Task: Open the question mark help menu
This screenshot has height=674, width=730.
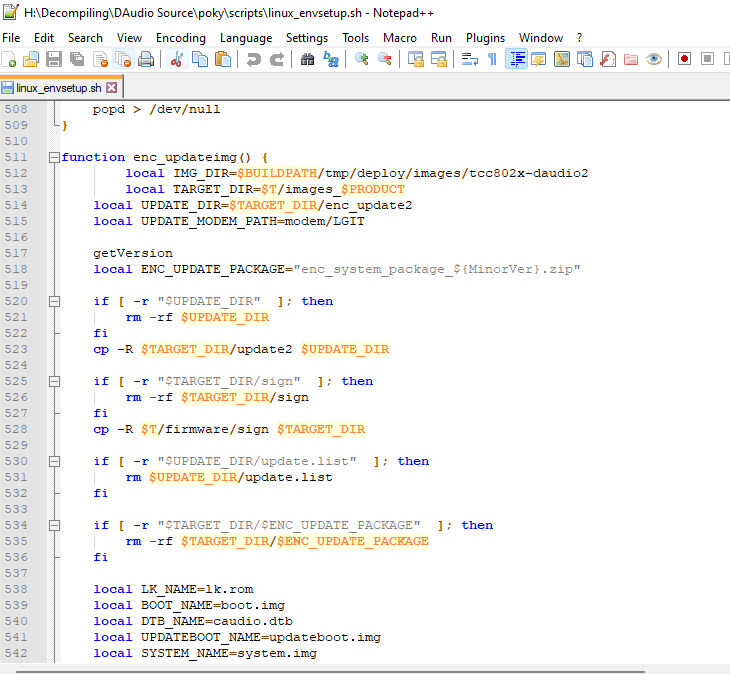Action: coord(580,38)
